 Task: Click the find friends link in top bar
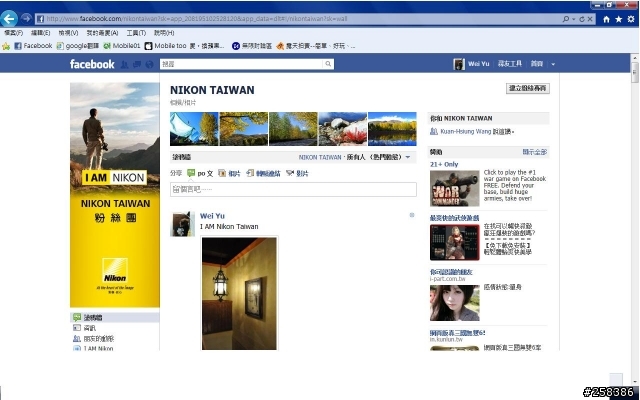coord(510,64)
